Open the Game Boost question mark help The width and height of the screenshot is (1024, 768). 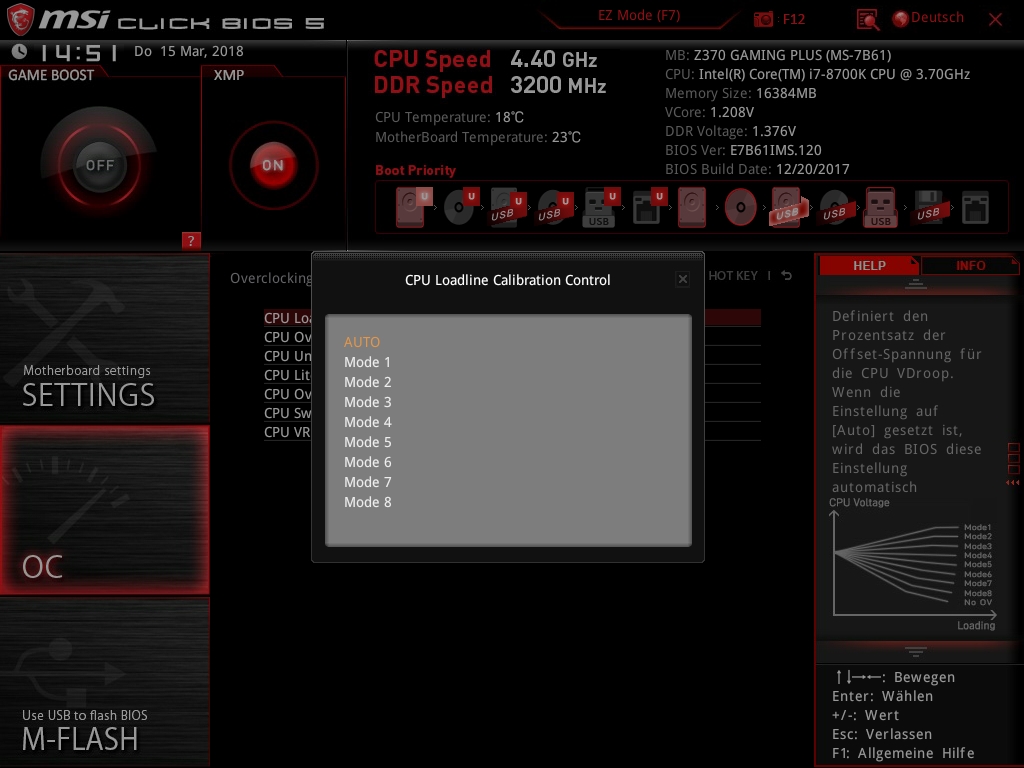tap(191, 240)
